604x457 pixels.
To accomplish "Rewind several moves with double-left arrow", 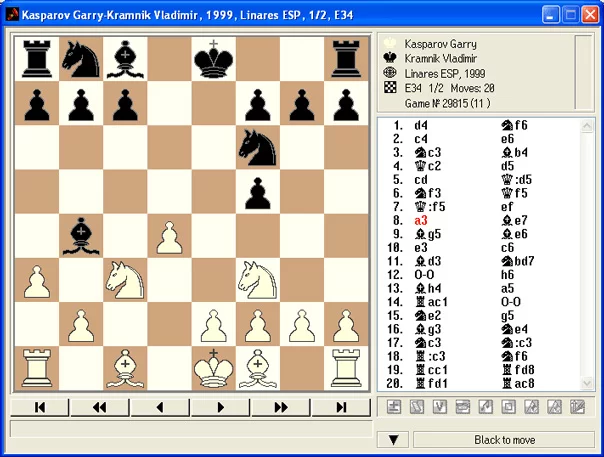I will [100, 407].
